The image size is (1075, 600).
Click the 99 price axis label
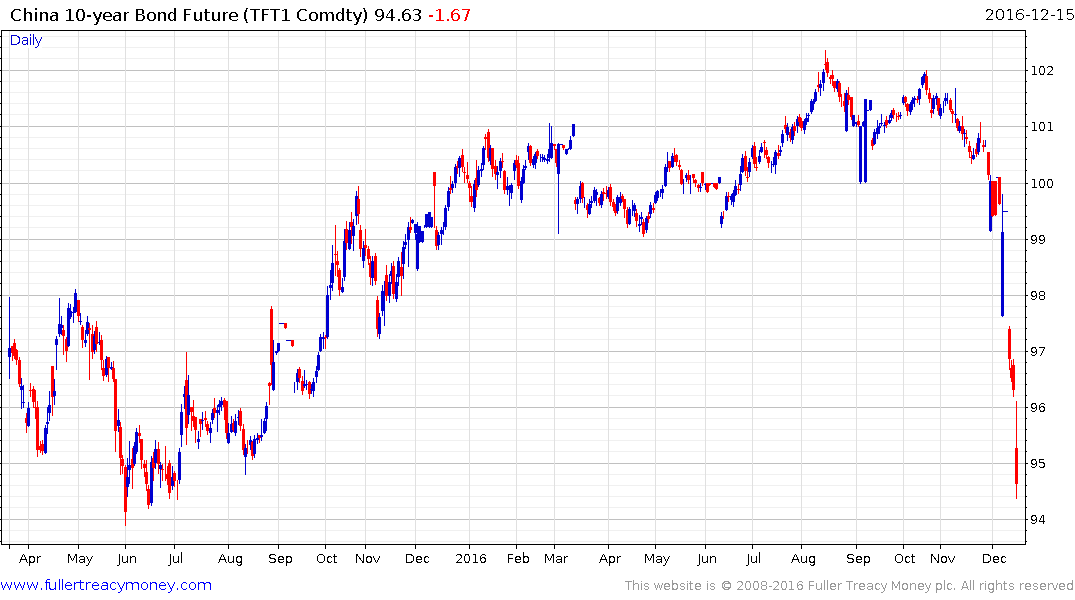[x=1038, y=239]
